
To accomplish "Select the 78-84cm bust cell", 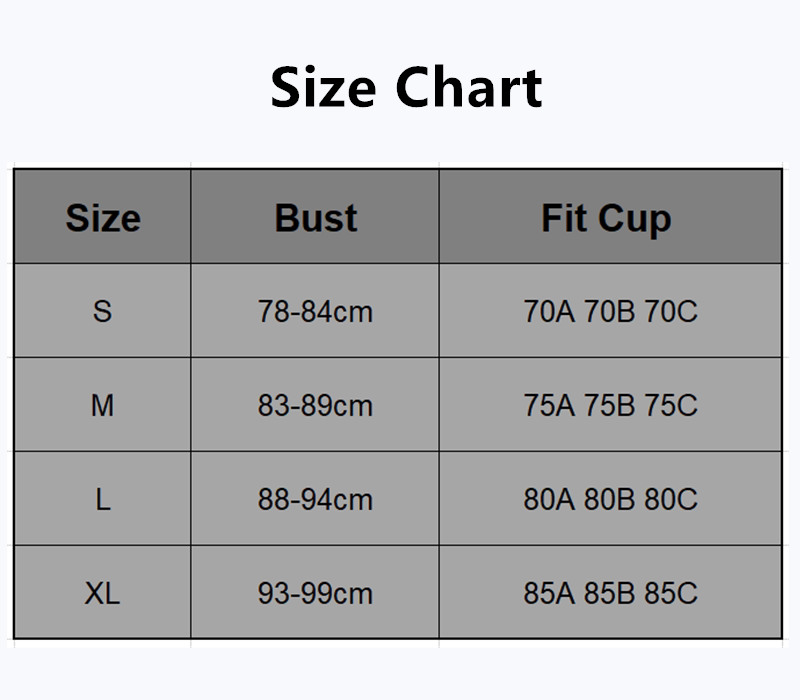I will [315, 311].
